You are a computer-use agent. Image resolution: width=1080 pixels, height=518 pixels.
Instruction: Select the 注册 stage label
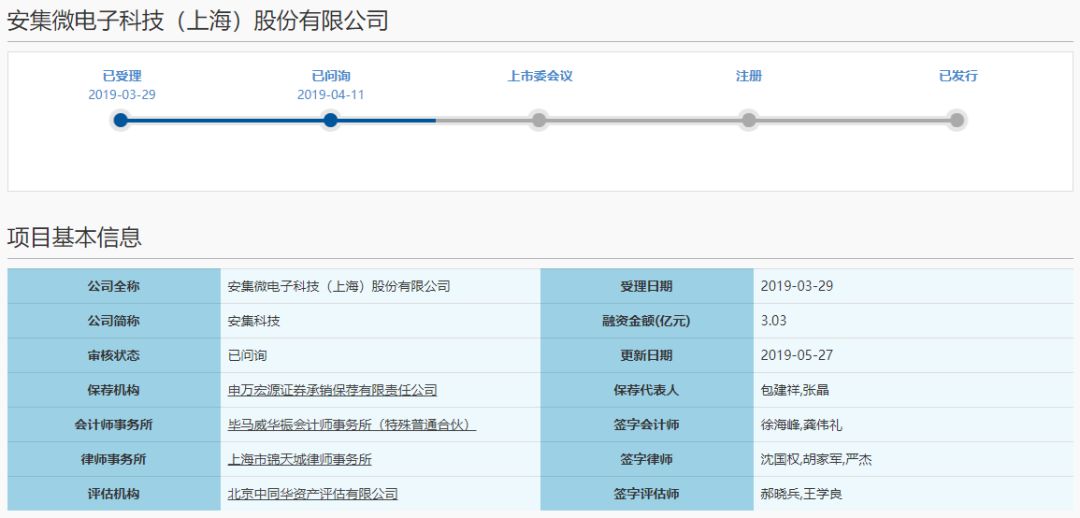pyautogui.click(x=749, y=76)
